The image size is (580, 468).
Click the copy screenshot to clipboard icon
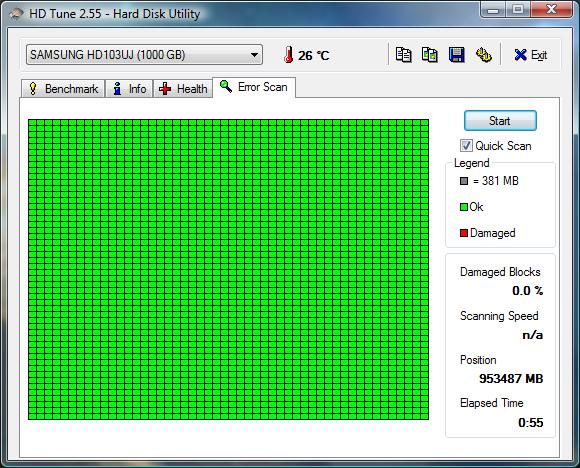tap(430, 55)
